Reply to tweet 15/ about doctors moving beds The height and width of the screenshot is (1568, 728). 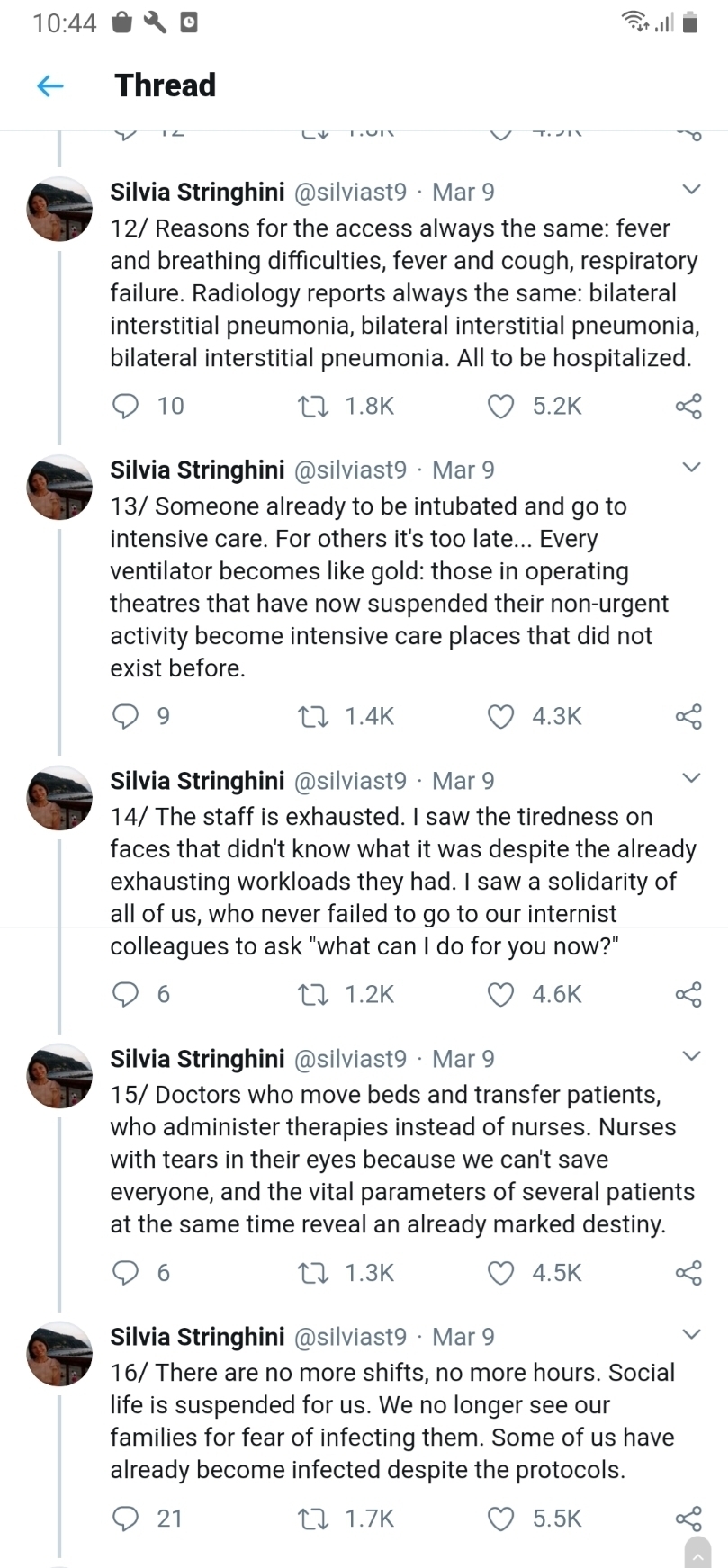[x=126, y=1273]
